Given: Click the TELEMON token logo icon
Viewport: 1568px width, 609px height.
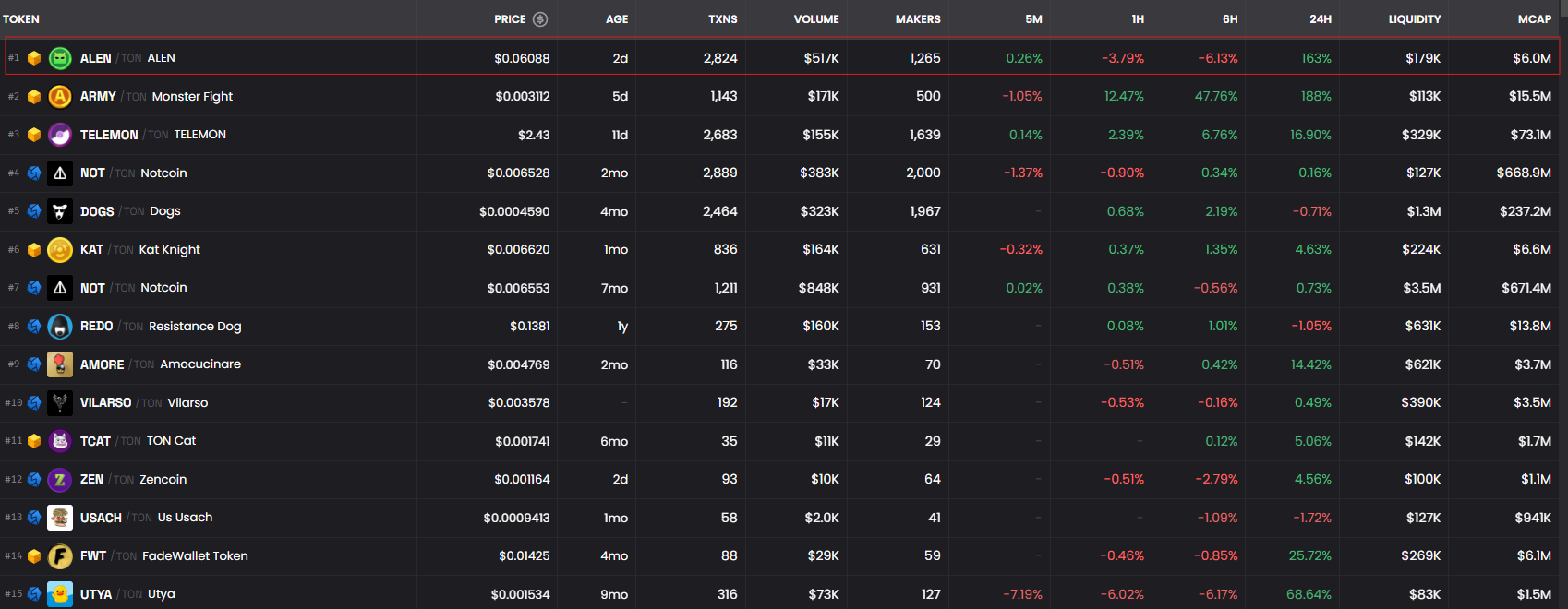Looking at the screenshot, I should [60, 135].
